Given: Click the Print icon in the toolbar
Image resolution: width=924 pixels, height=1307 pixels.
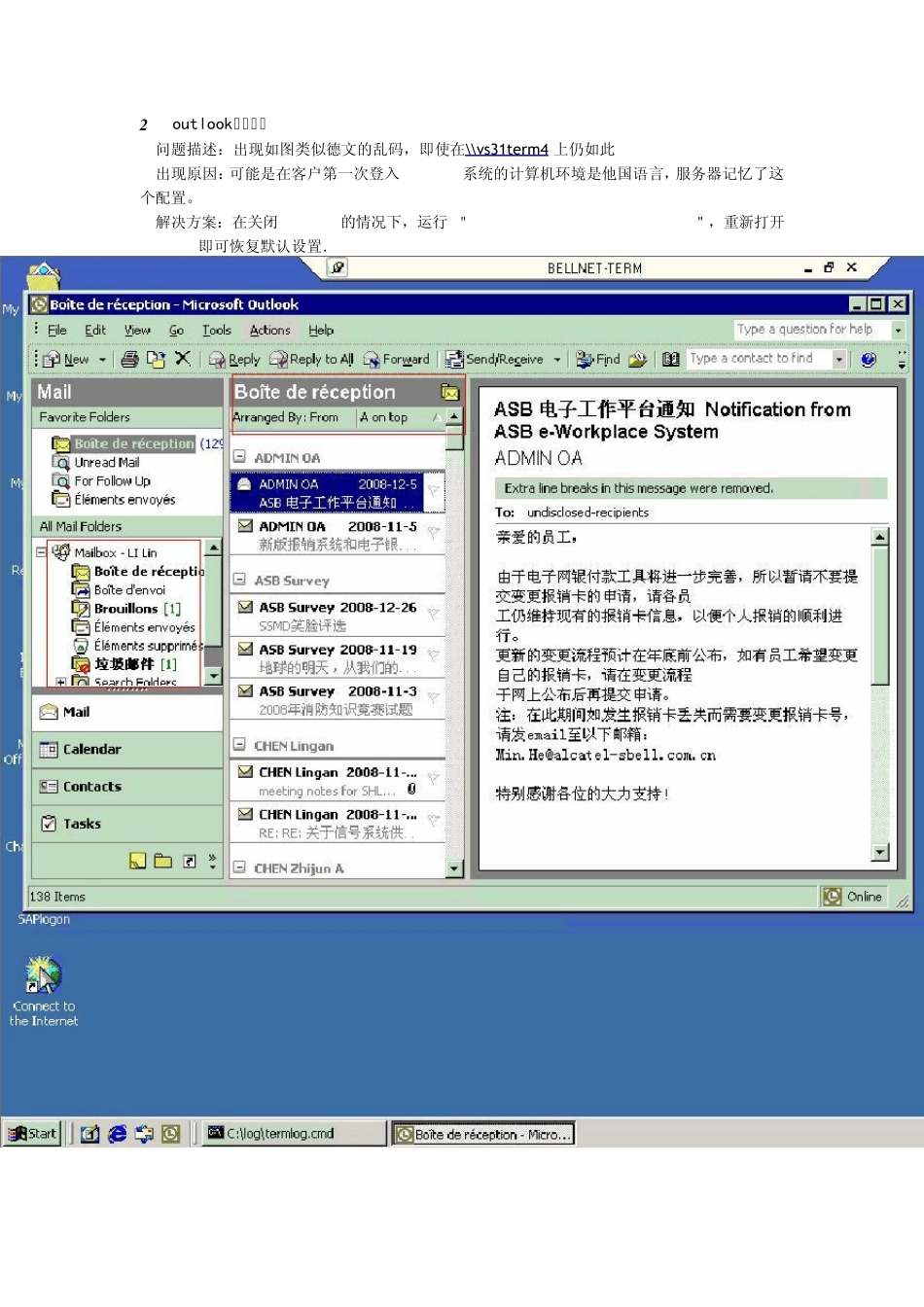Looking at the screenshot, I should pyautogui.click(x=129, y=359).
